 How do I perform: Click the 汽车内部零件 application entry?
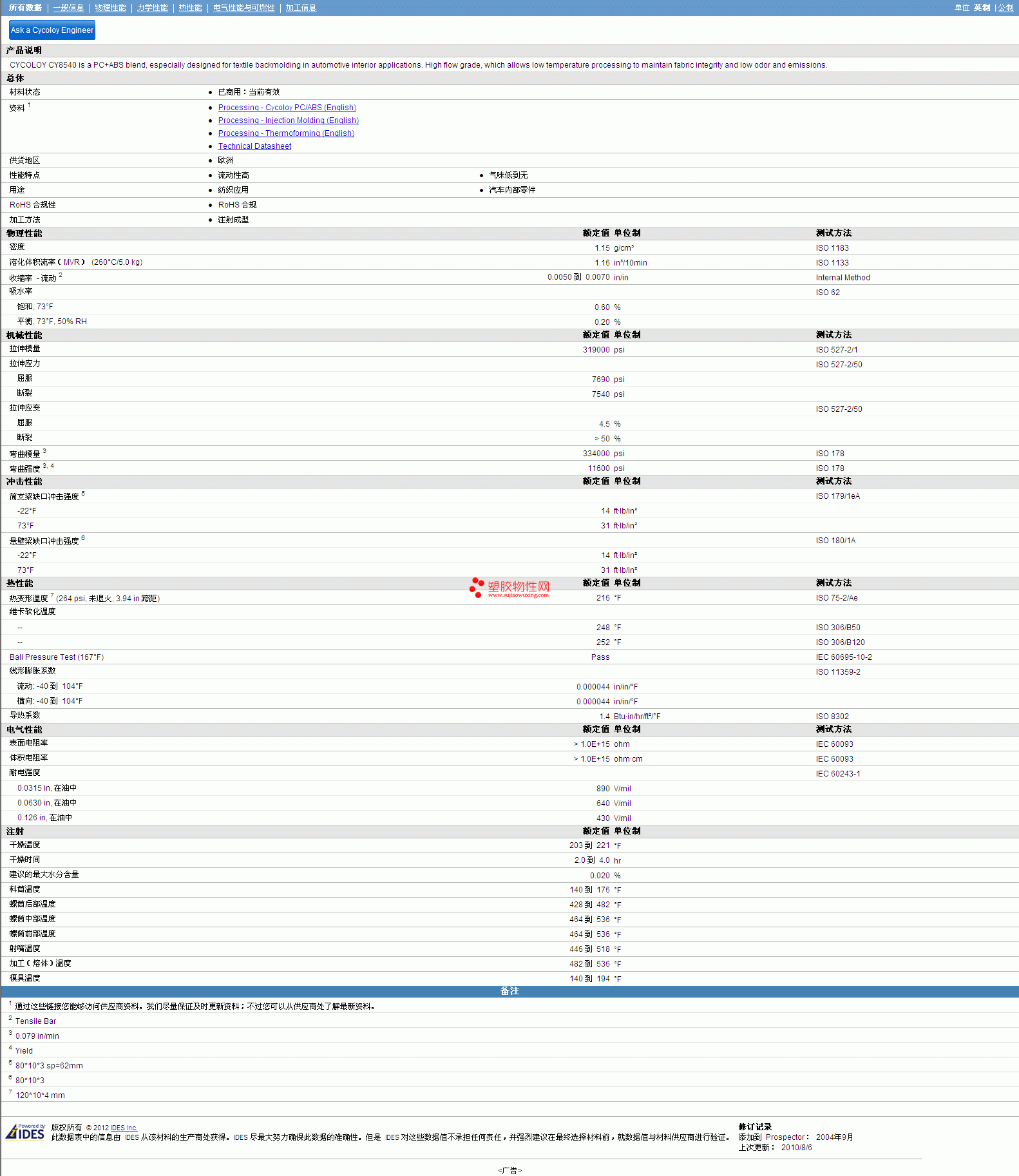(512, 190)
